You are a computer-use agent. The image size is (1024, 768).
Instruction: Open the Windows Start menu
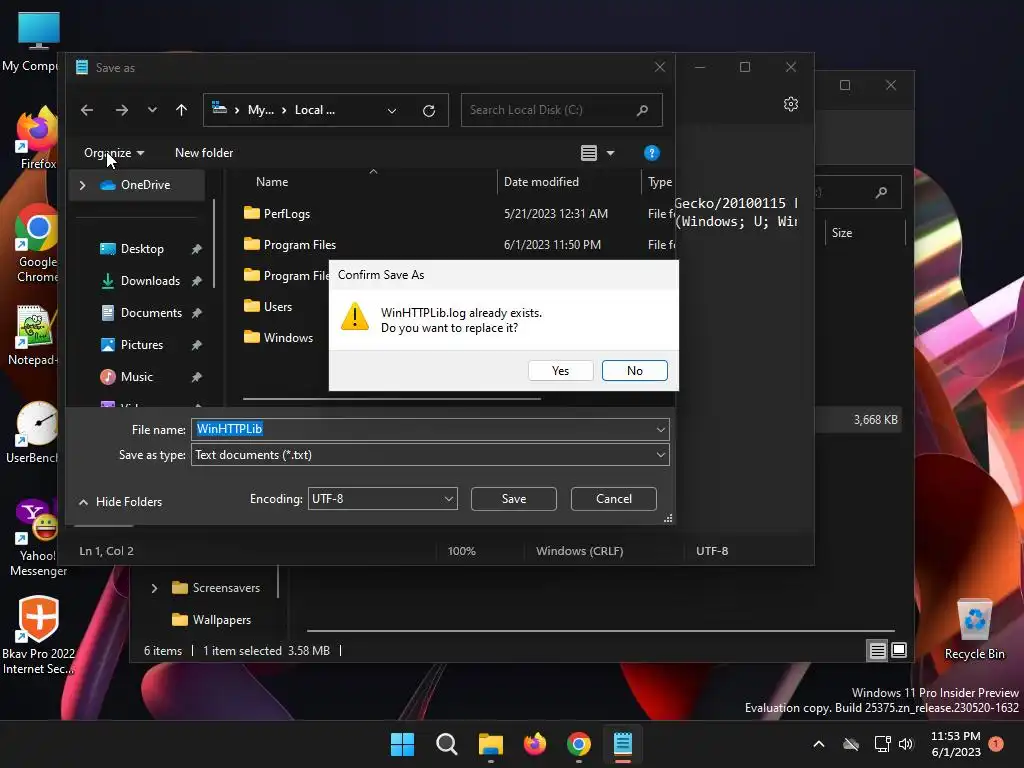(x=402, y=744)
